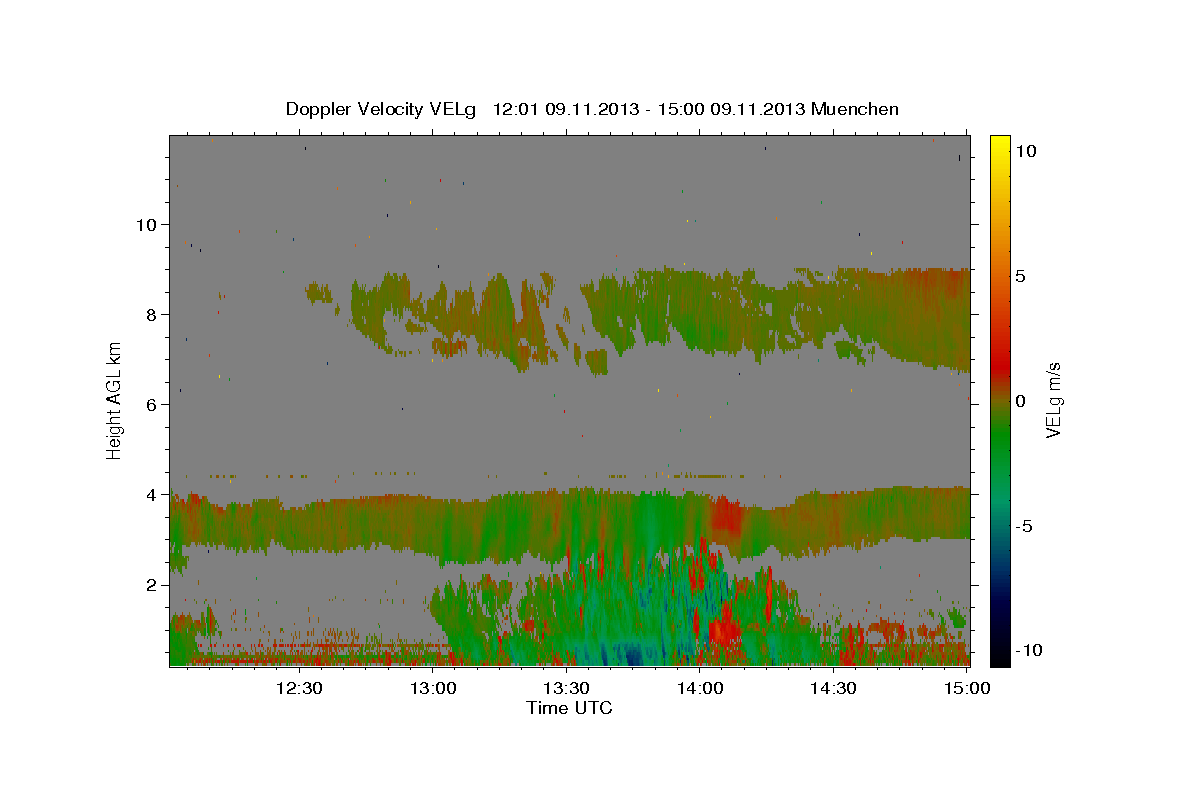Click the 15:00 time axis label
The height and width of the screenshot is (800, 1200).
[x=967, y=688]
